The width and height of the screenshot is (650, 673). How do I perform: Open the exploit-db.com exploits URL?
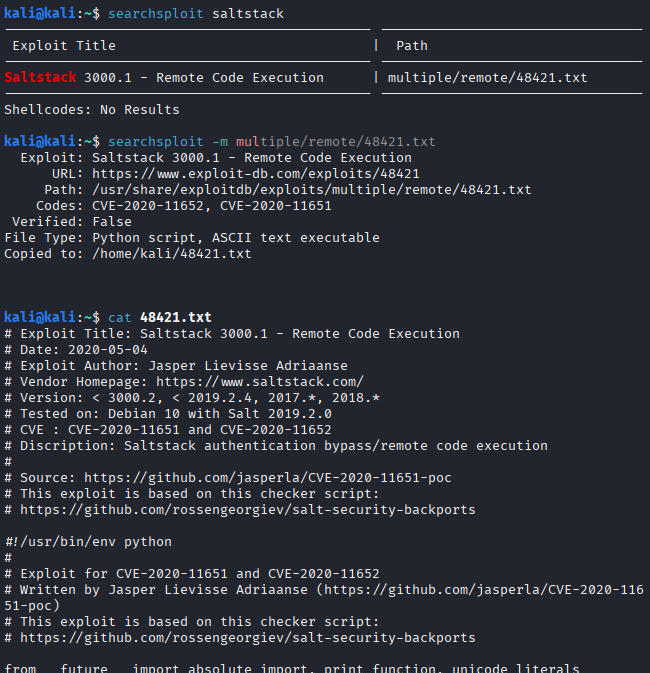click(x=256, y=174)
